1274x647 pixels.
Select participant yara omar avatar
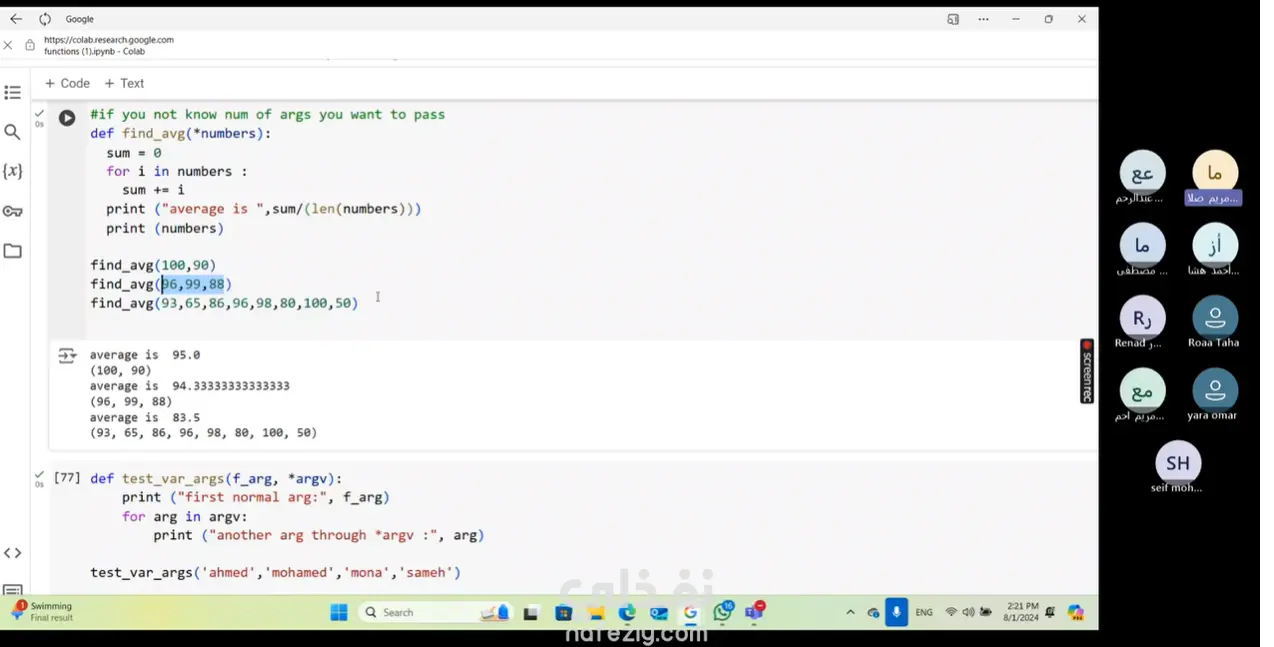pos(1215,391)
